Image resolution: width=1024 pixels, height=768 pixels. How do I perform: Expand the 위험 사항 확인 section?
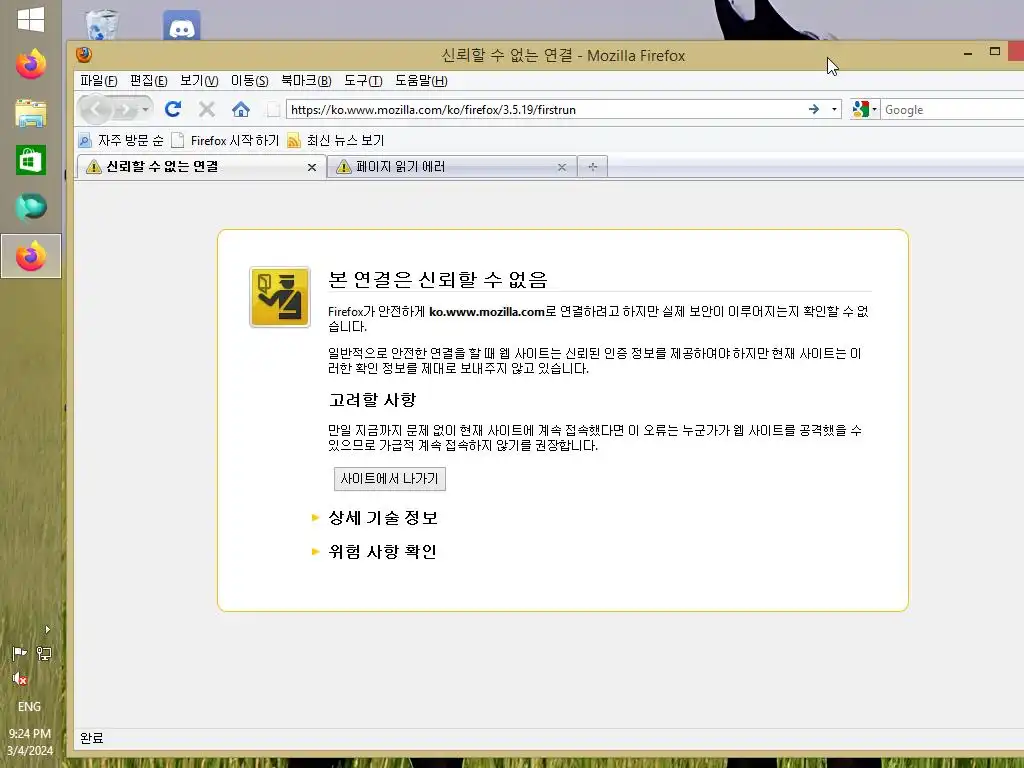[375, 552]
